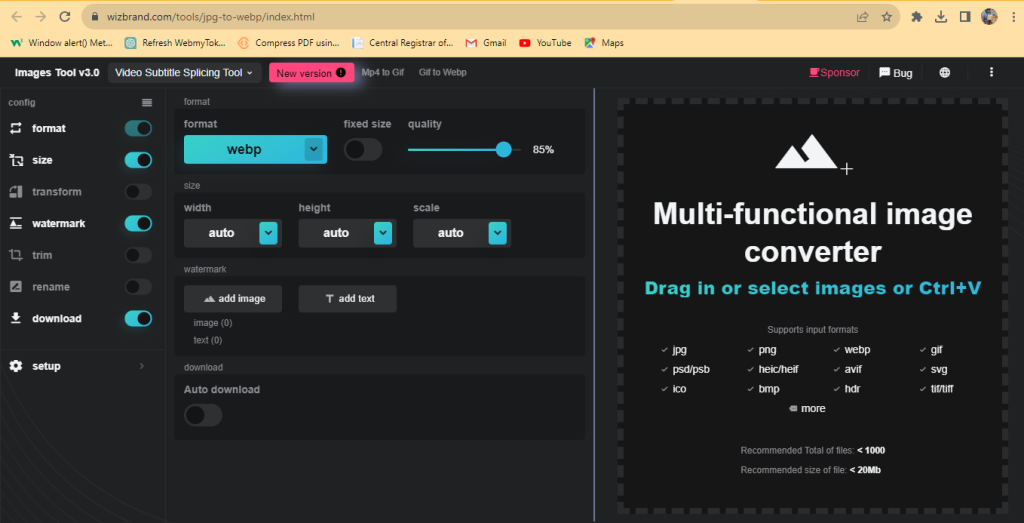Click the language globe icon
The image size is (1024, 523).
coord(945,73)
